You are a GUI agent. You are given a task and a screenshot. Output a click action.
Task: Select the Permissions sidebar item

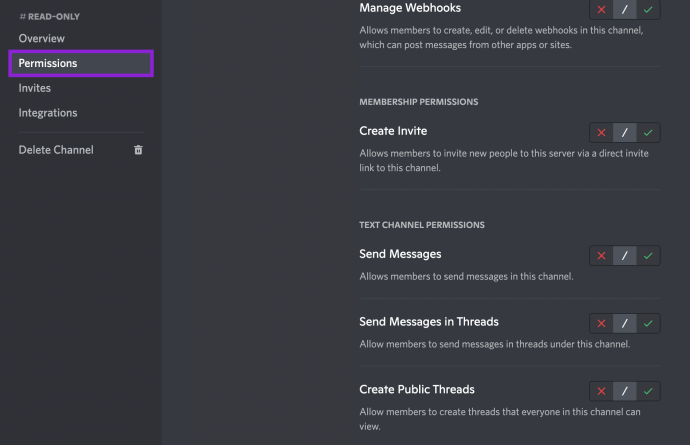pos(81,63)
